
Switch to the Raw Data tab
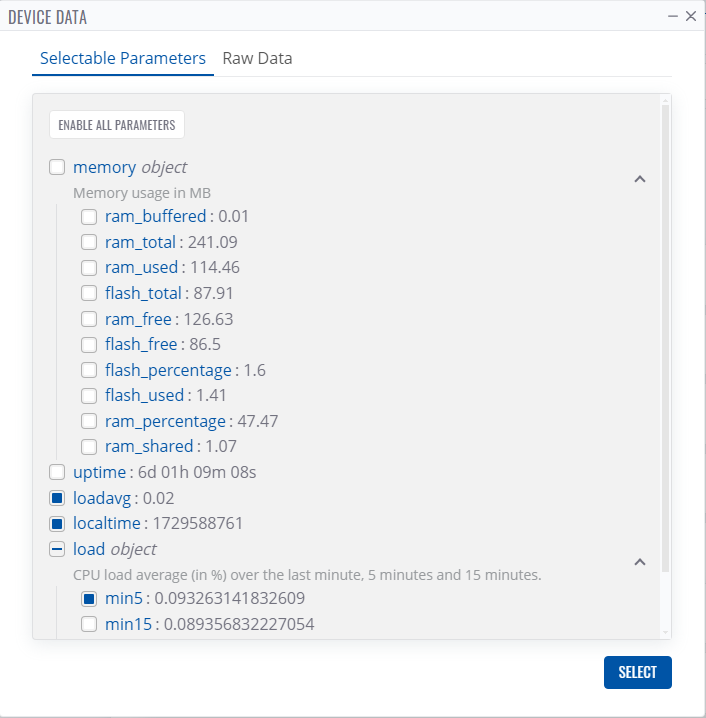pos(257,58)
